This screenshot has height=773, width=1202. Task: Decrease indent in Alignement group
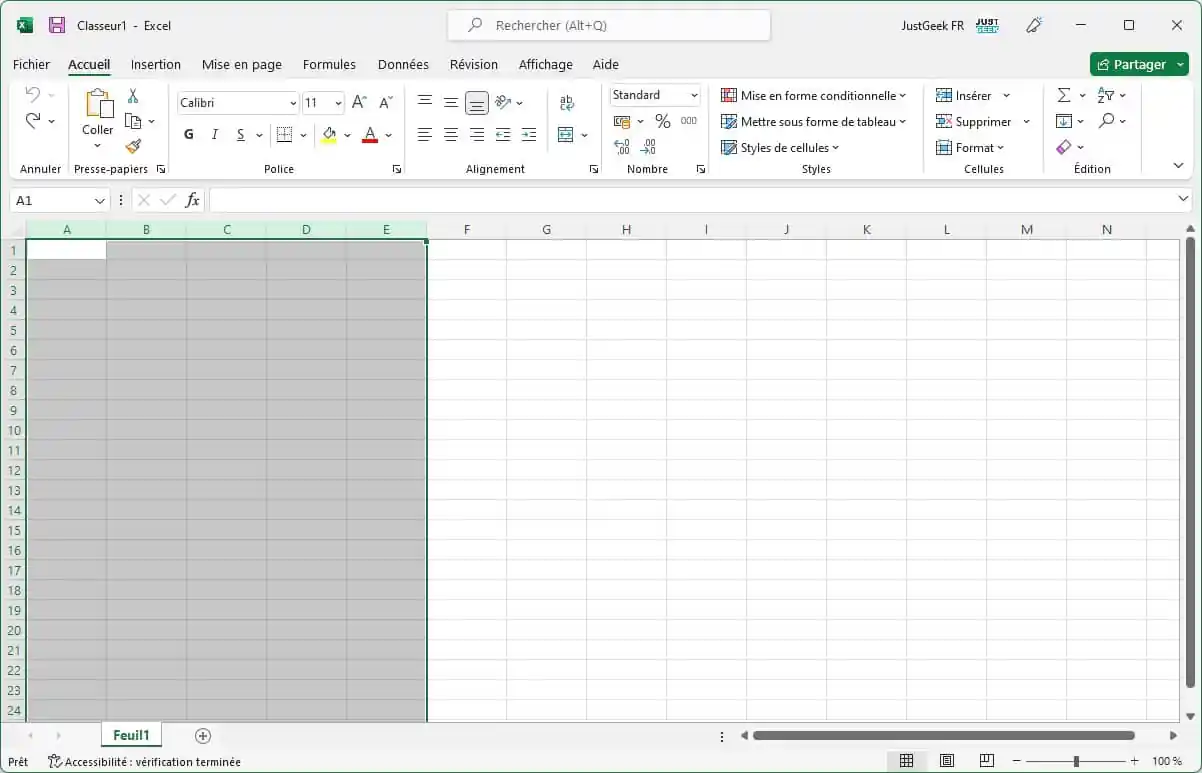(503, 134)
